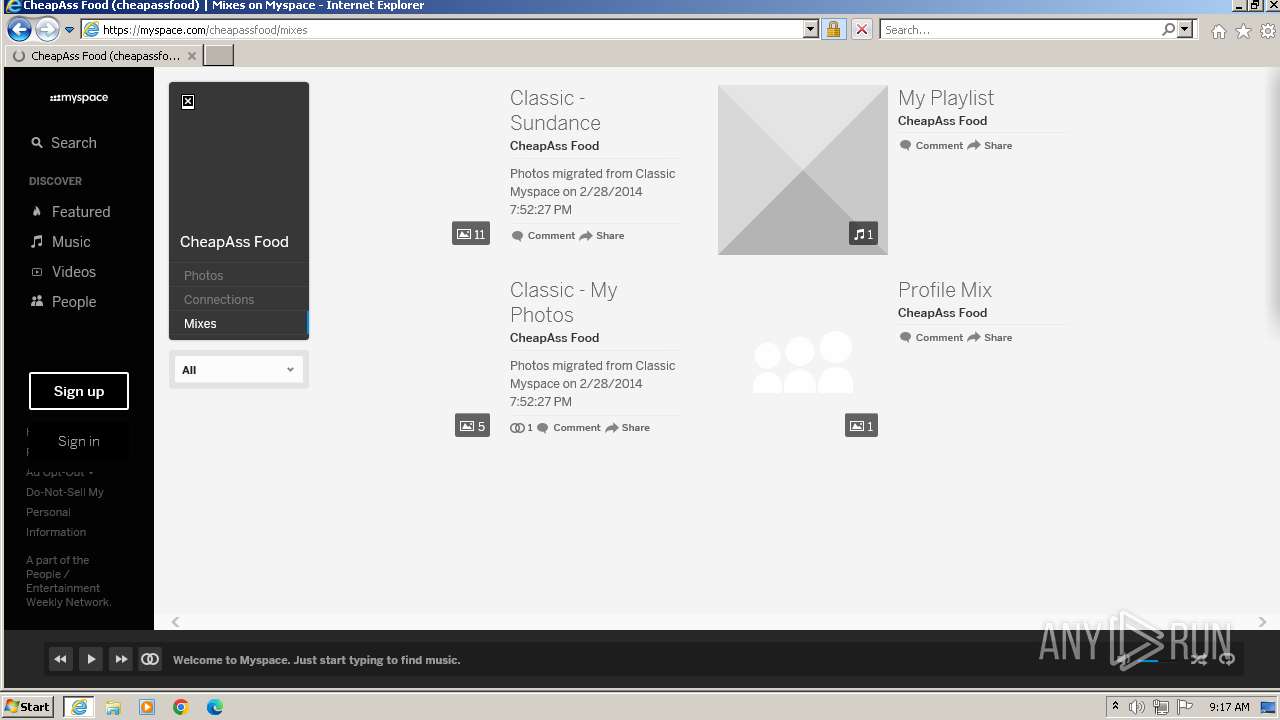Click the IE search box
This screenshot has height=720, width=1280.
click(1020, 30)
